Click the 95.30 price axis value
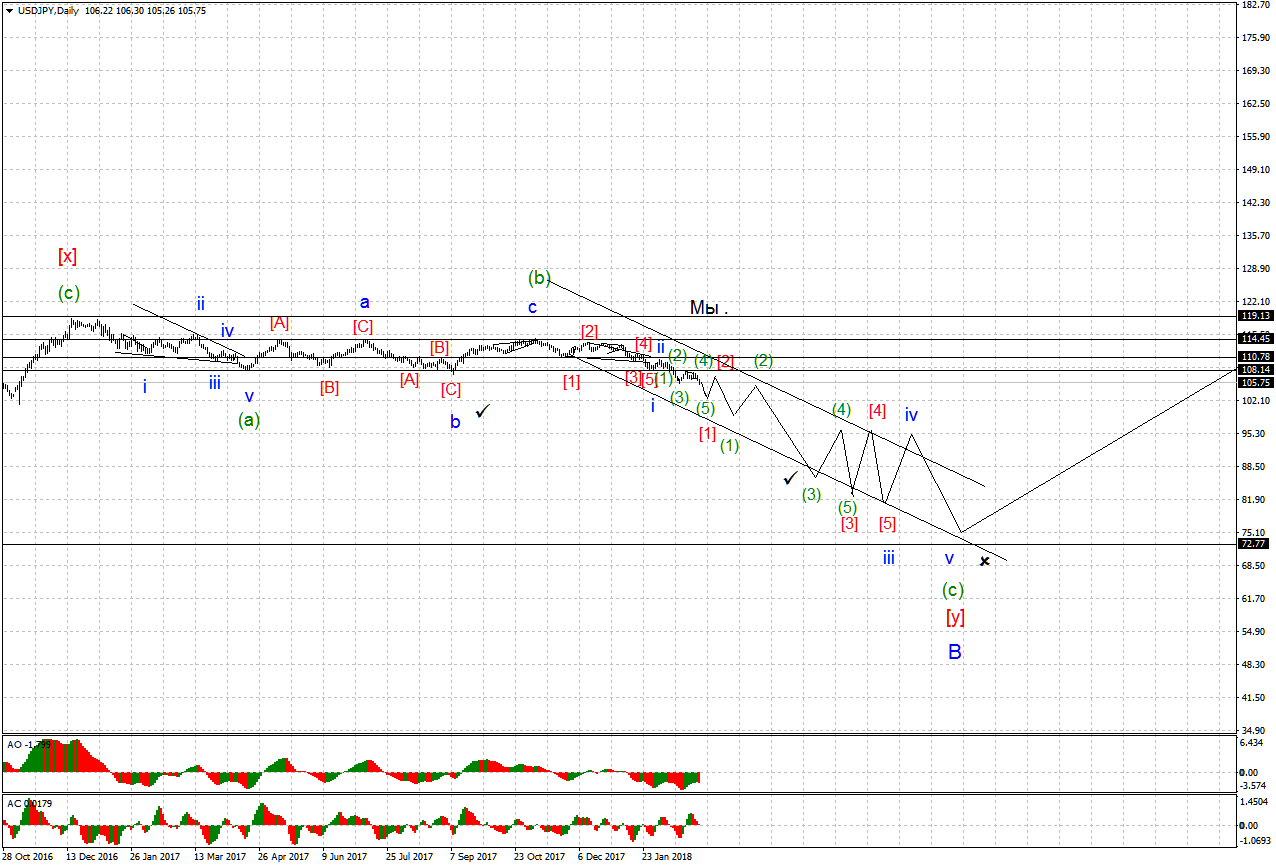1276x868 pixels. (x=1255, y=433)
